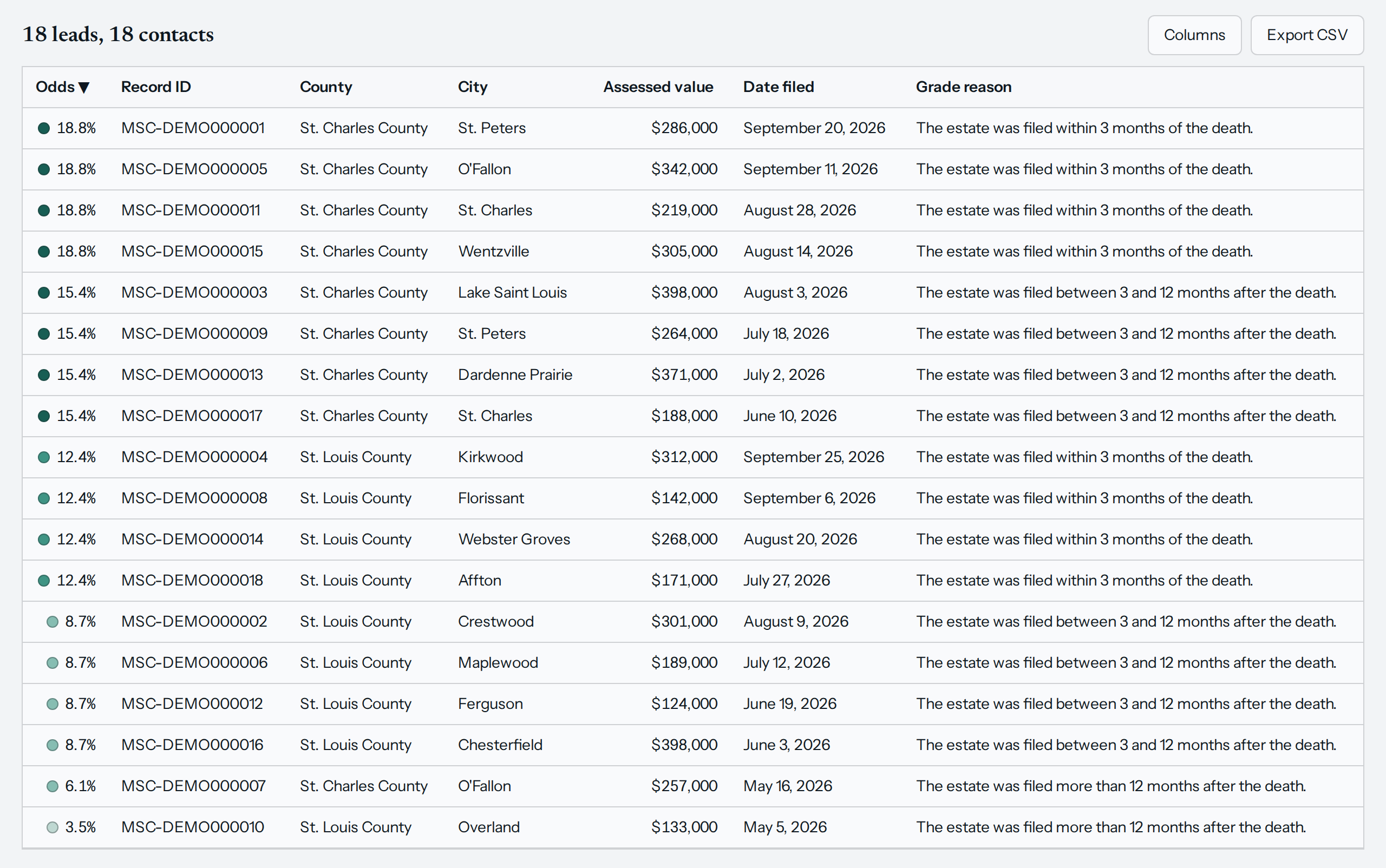Sort by the County column header
This screenshot has height=868, width=1386.
point(326,87)
